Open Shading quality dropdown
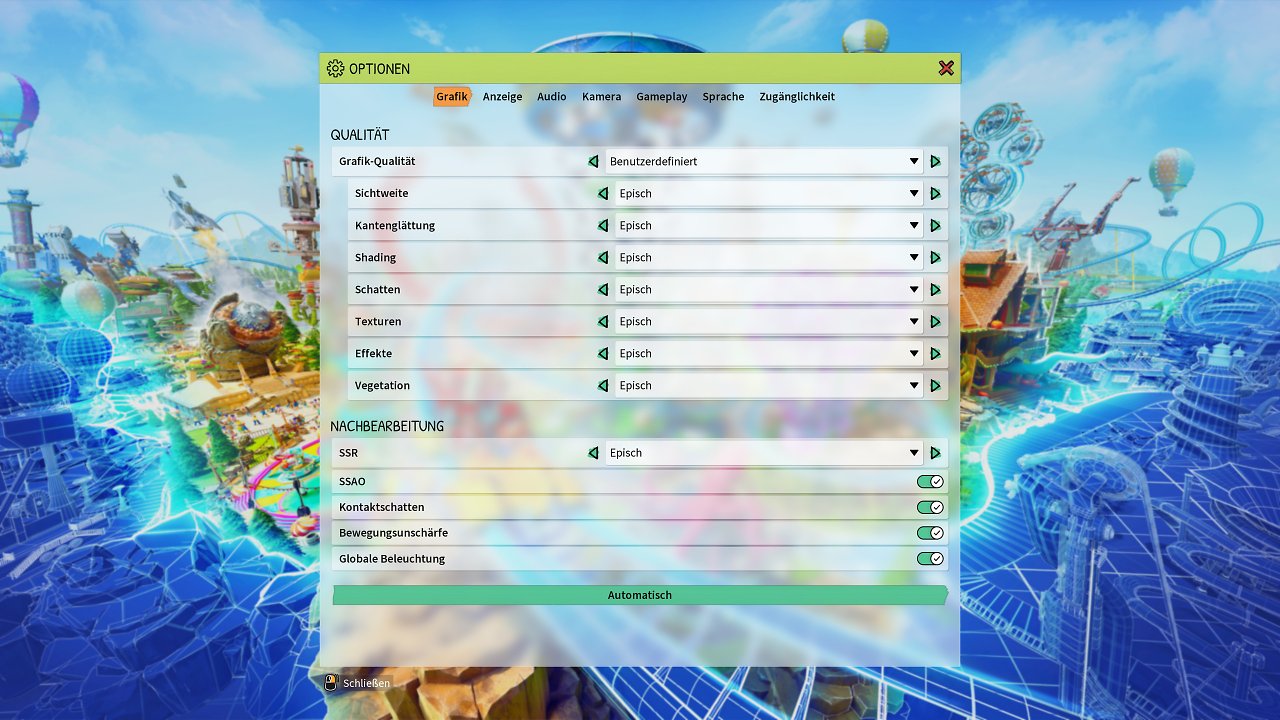 pyautogui.click(x=769, y=257)
